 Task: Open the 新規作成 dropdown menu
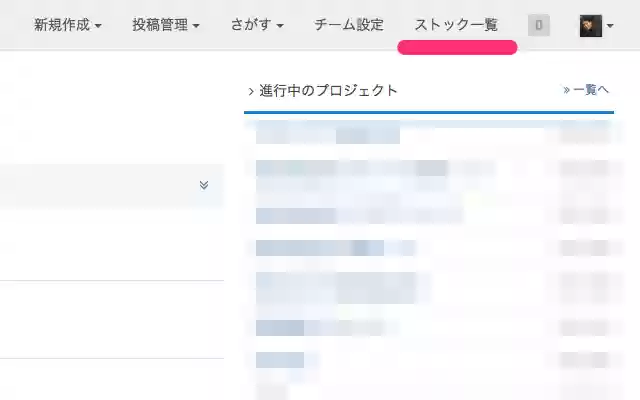point(67,25)
